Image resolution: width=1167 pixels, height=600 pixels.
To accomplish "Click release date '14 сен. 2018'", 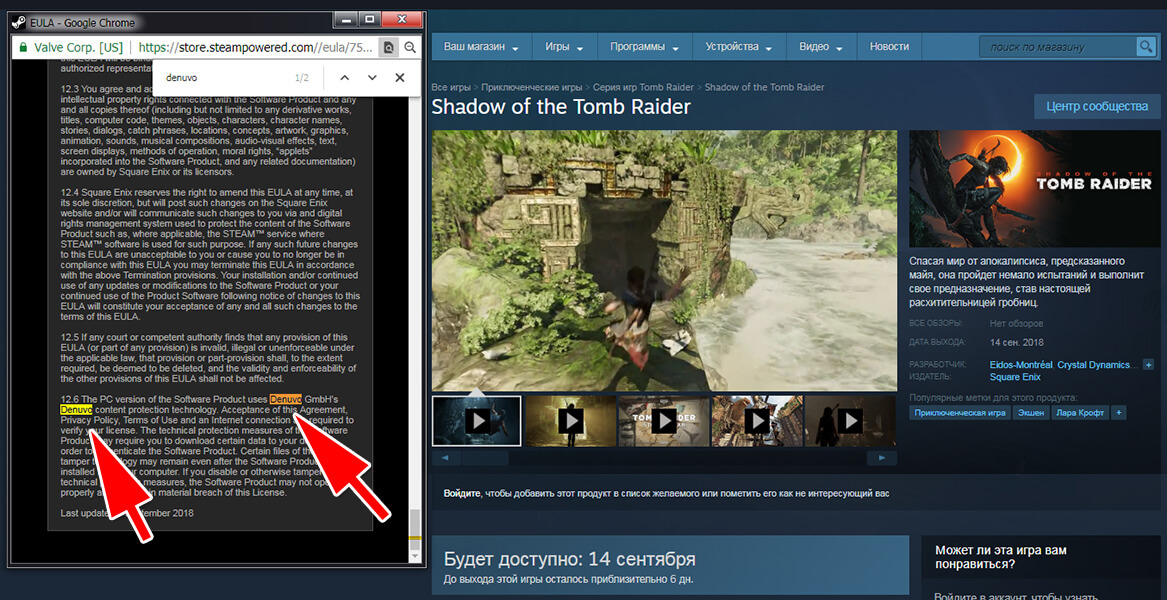I will pyautogui.click(x=1017, y=342).
